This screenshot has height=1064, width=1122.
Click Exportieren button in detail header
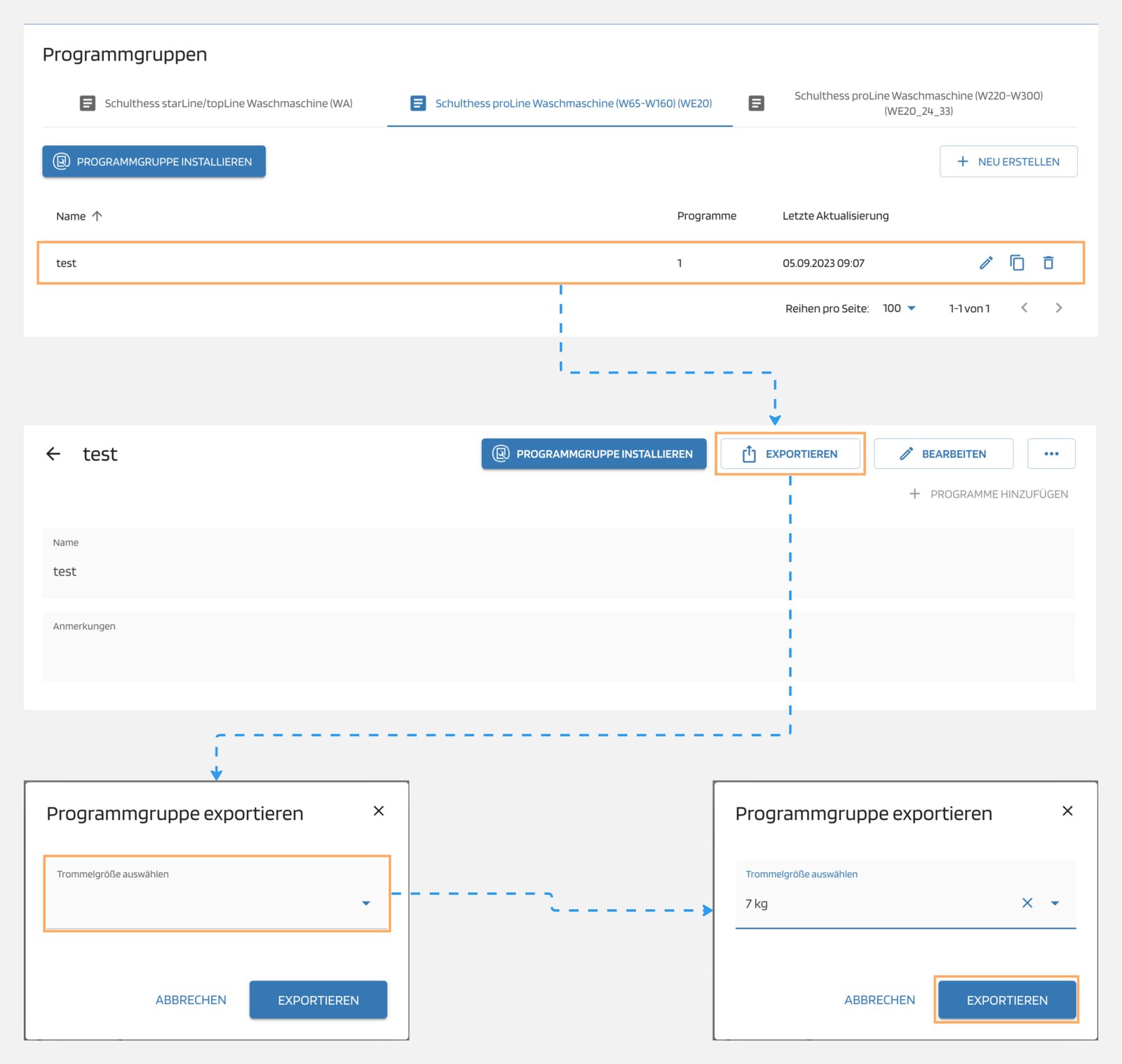coord(790,454)
